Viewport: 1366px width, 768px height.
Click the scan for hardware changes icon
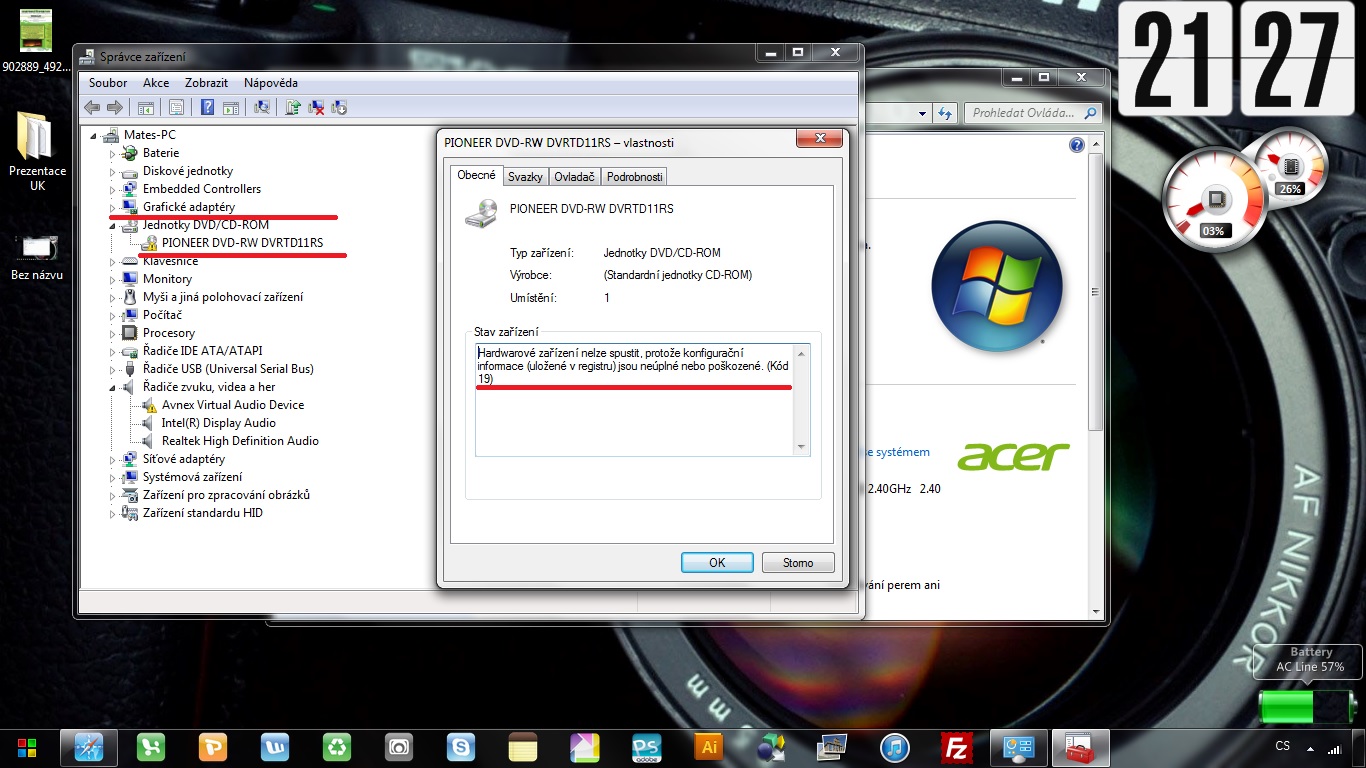[x=262, y=107]
